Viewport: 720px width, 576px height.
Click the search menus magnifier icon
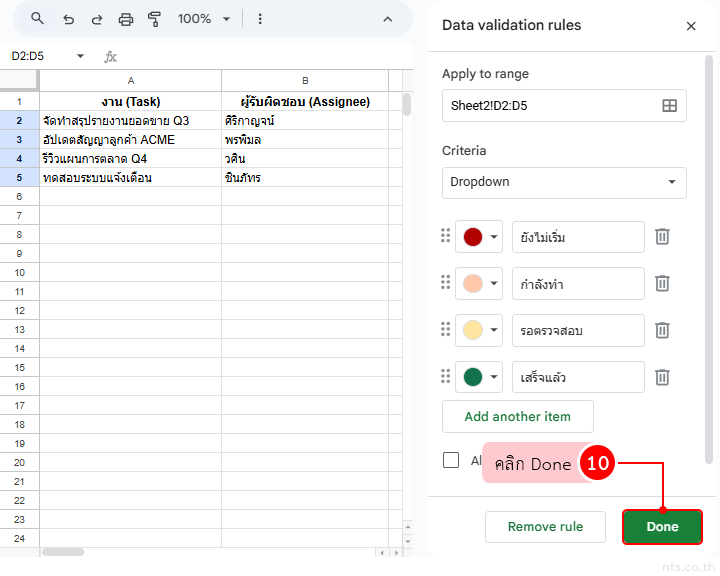(38, 19)
